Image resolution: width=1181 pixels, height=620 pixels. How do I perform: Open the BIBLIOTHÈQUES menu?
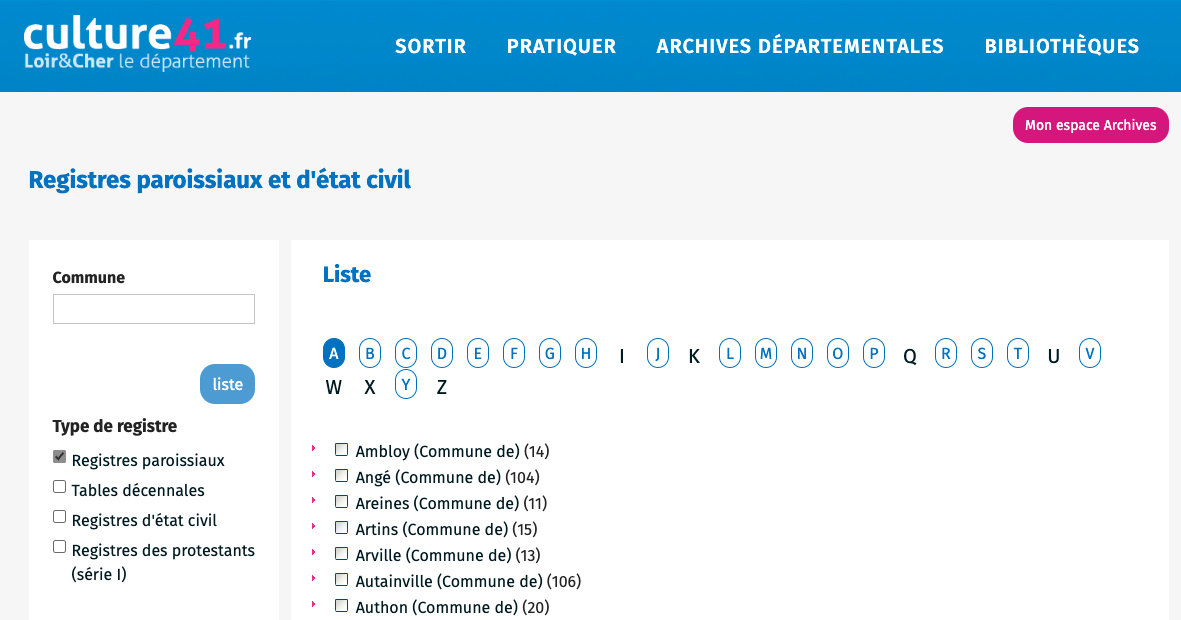(1062, 46)
